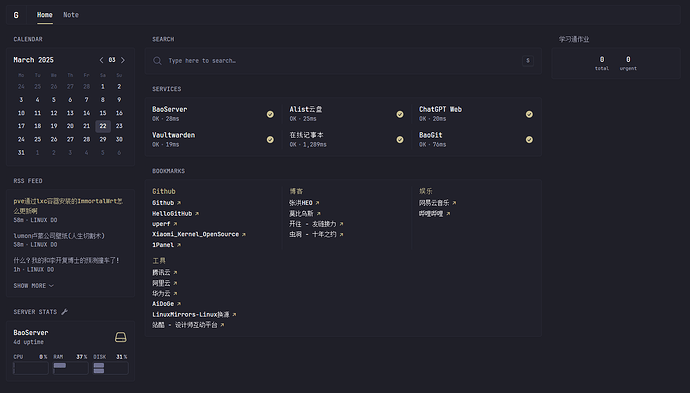The image size is (690, 393).
Task: Click the server stats wrench icon
Action: click(x=65, y=312)
